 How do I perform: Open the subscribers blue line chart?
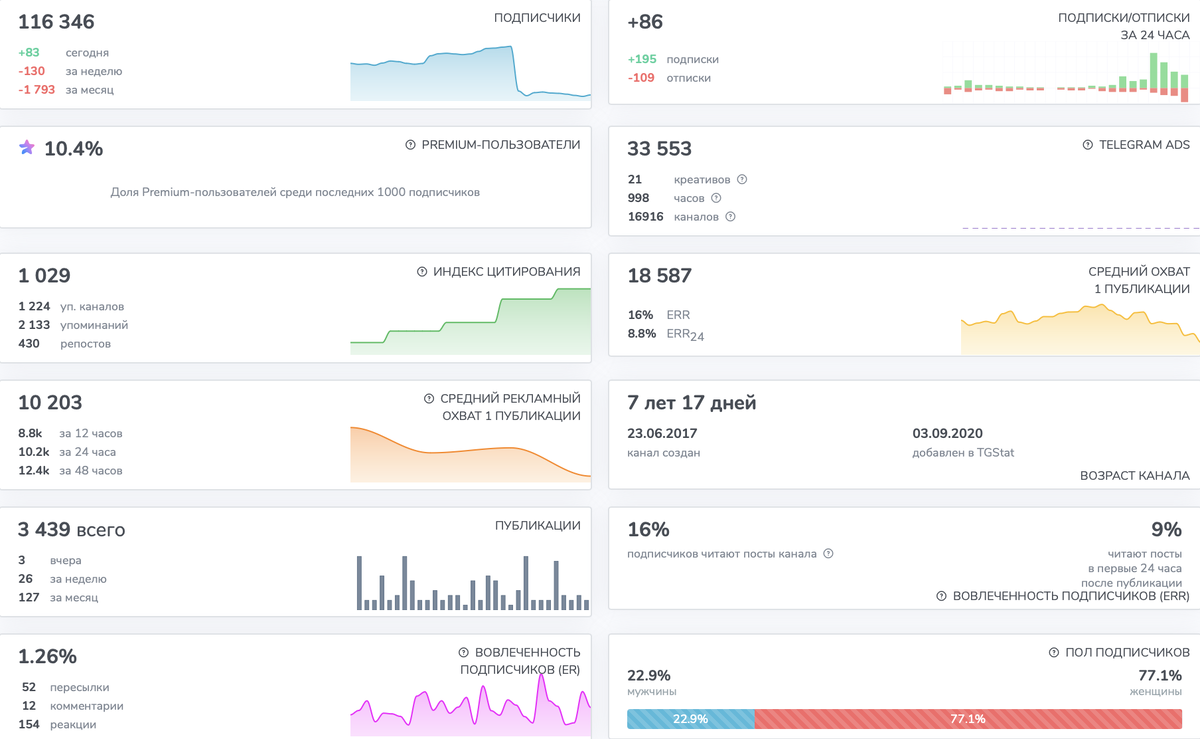(470, 73)
